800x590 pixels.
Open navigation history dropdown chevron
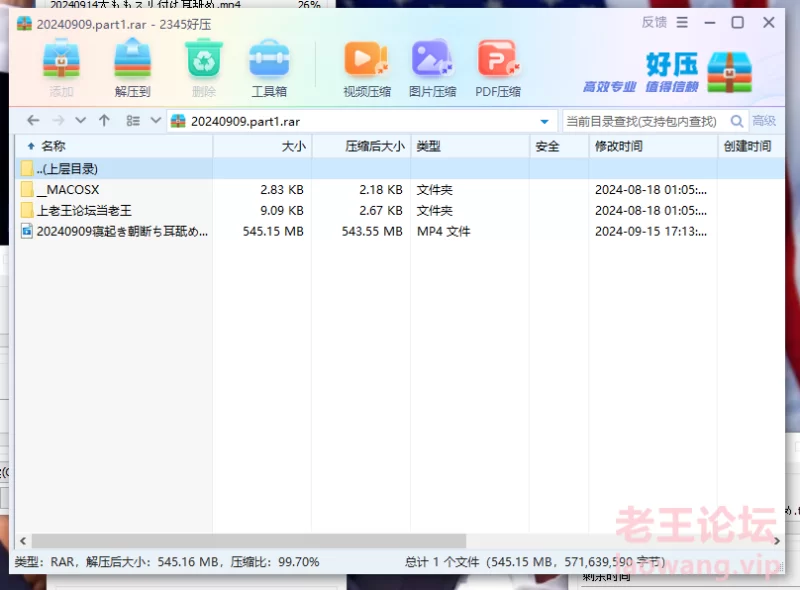(x=81, y=121)
